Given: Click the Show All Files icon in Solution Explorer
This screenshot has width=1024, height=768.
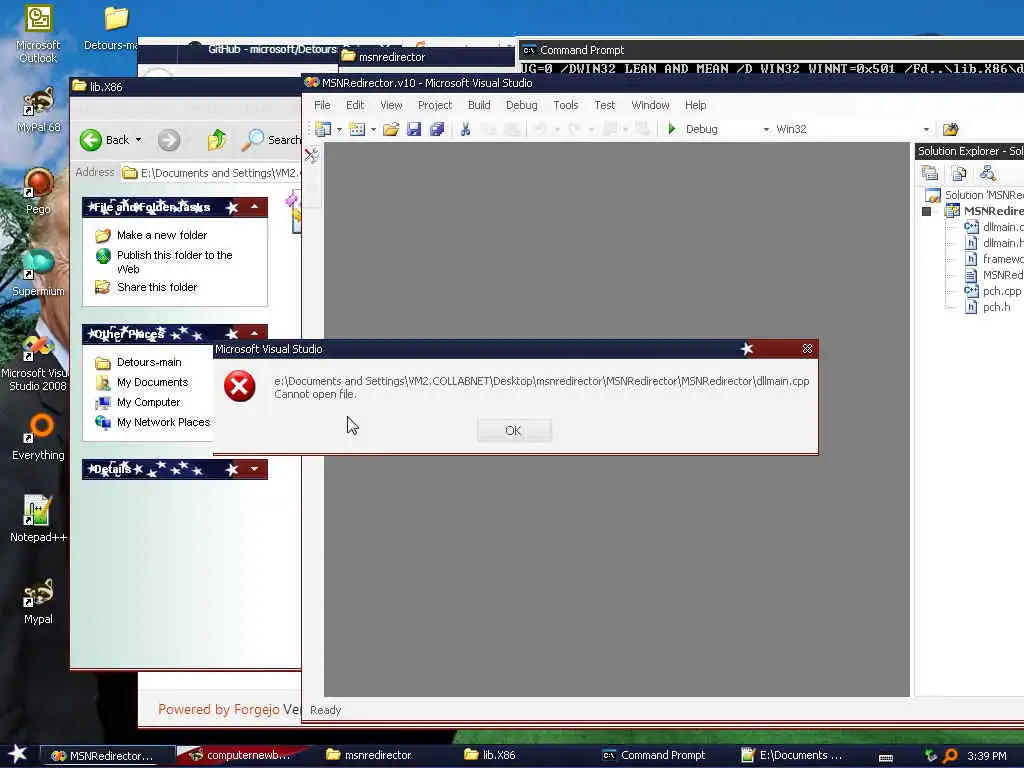Looking at the screenshot, I should [x=959, y=173].
